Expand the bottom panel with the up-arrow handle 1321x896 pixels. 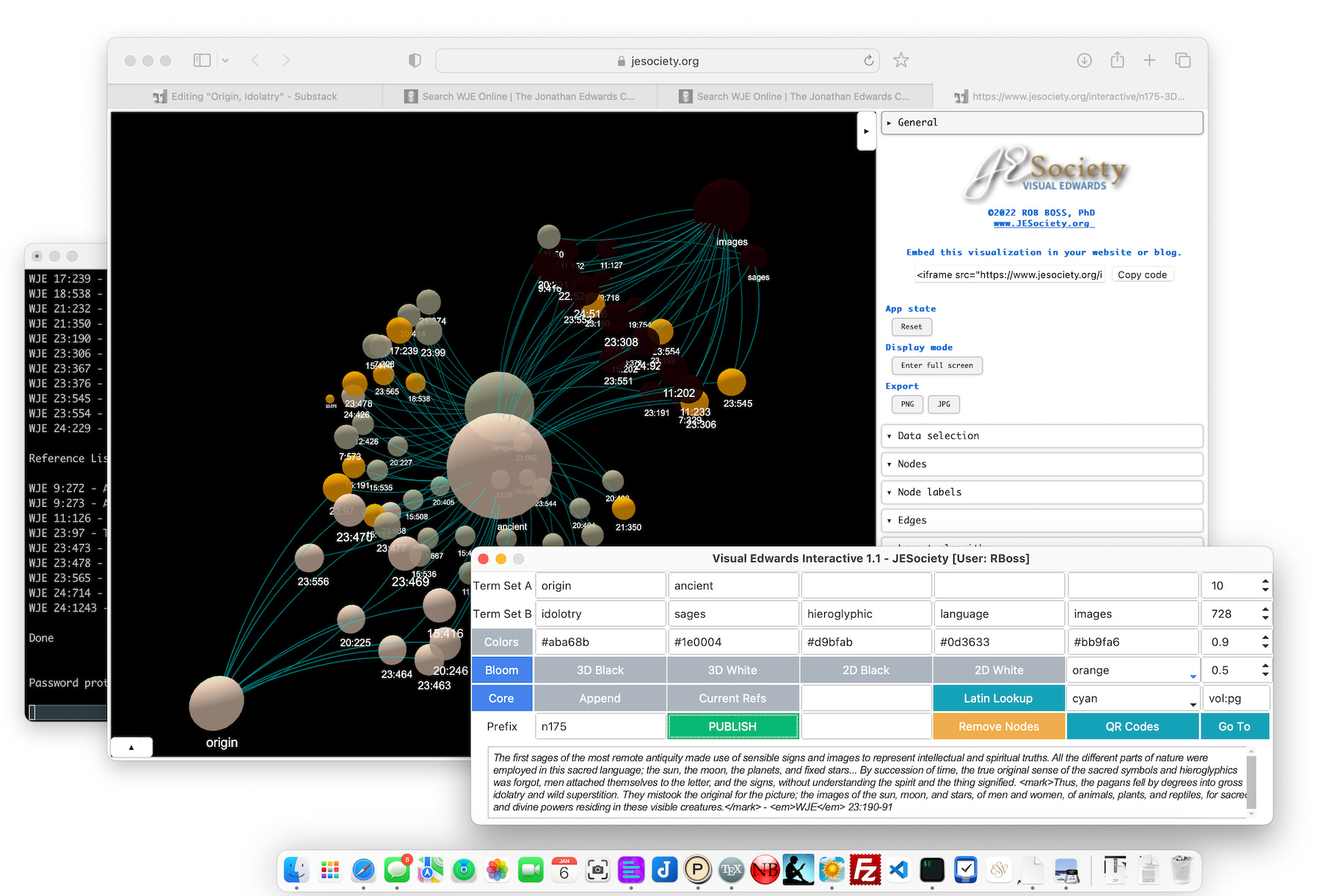(131, 747)
